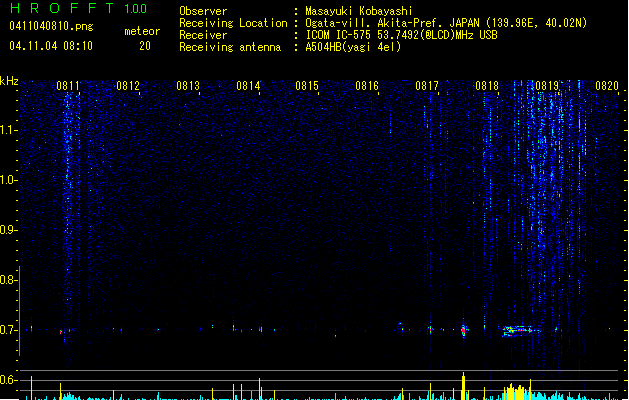This screenshot has height=400, width=629.
Task: Click the A504HB(yagi 4el) antenna text
Action: click(353, 47)
